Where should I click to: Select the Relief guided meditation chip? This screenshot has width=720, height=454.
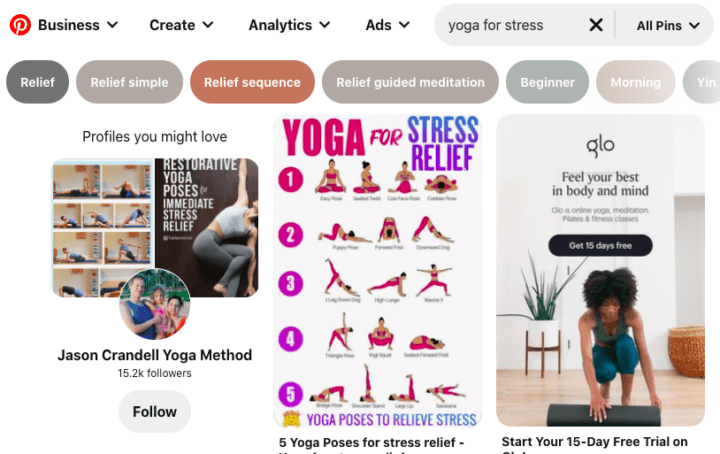click(411, 82)
